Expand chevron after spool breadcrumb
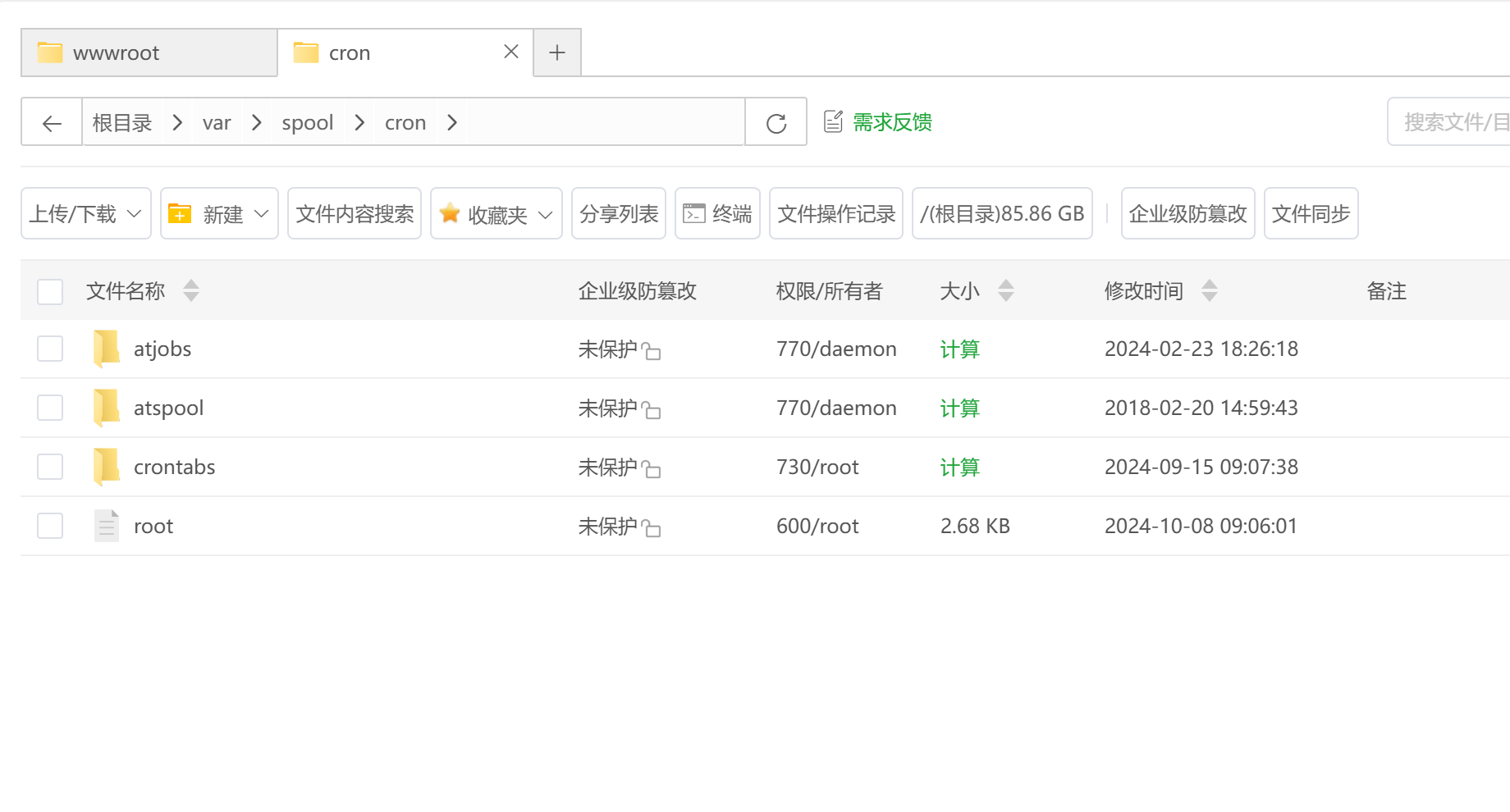This screenshot has width=1510, height=812. click(x=359, y=122)
